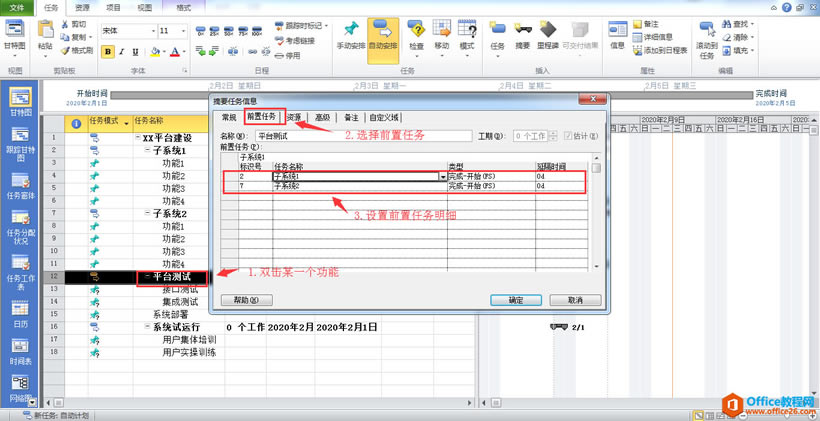
Task: Click the ribbon Help question mark icon
Action: point(787,7)
